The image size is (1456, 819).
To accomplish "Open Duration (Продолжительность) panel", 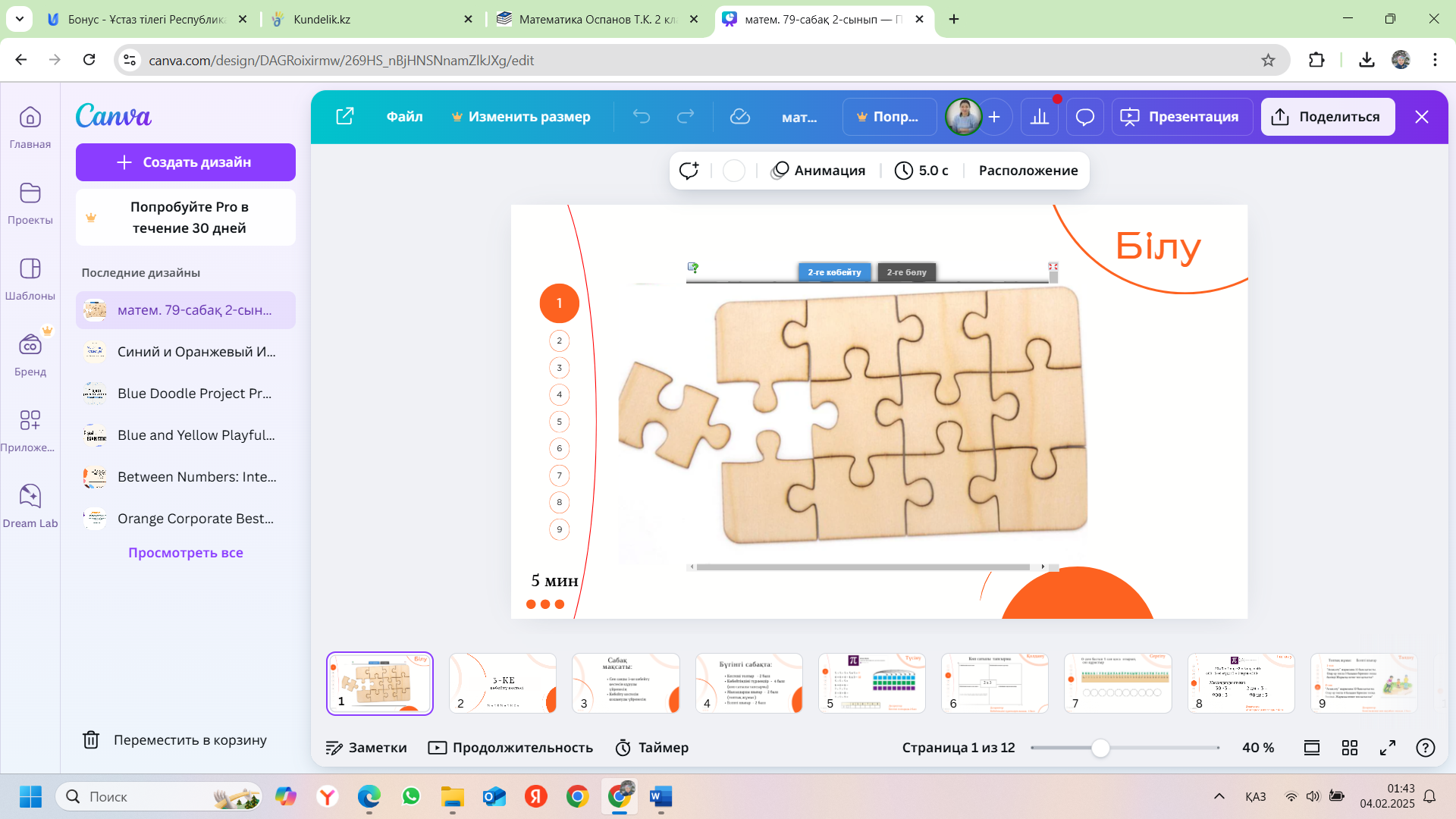I will (x=511, y=748).
